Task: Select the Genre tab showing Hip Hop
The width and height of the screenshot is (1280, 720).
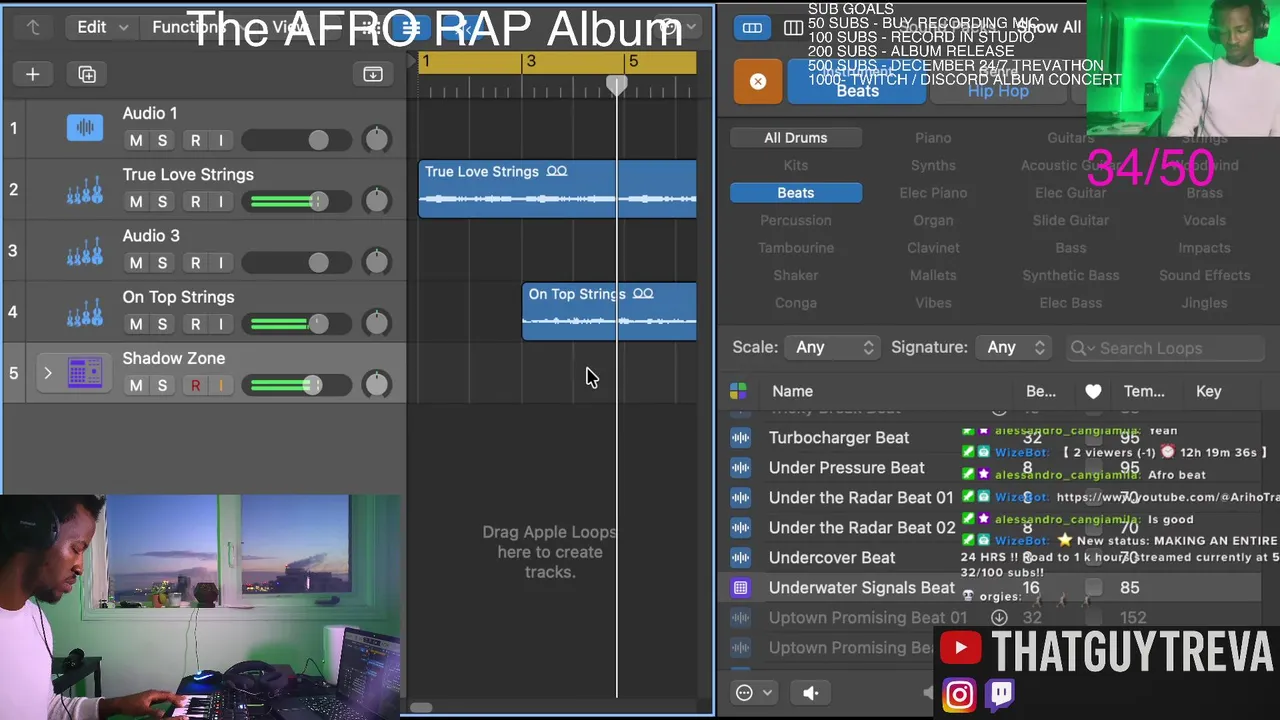Action: 998,82
